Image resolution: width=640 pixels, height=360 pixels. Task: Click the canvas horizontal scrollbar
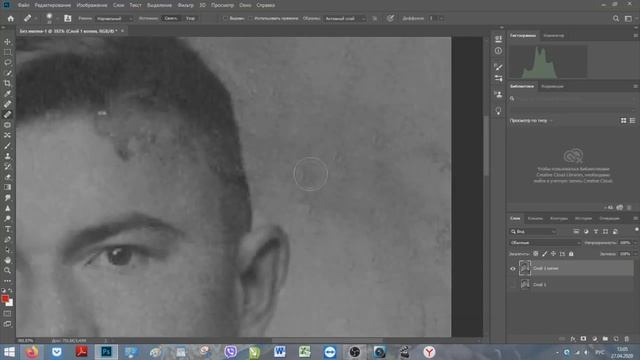pyautogui.click(x=327, y=340)
